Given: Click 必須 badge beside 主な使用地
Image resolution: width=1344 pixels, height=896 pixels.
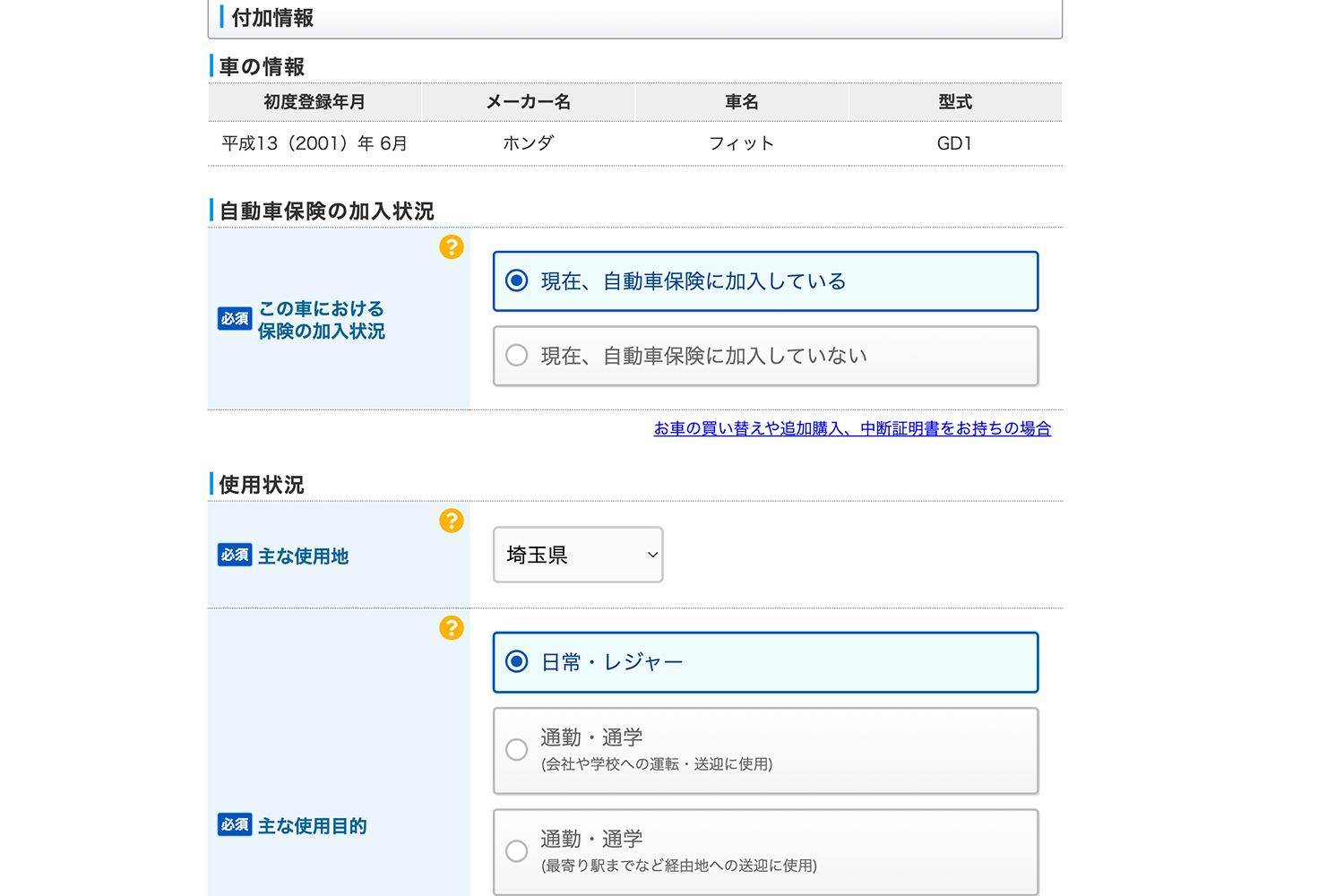Looking at the screenshot, I should 235,556.
